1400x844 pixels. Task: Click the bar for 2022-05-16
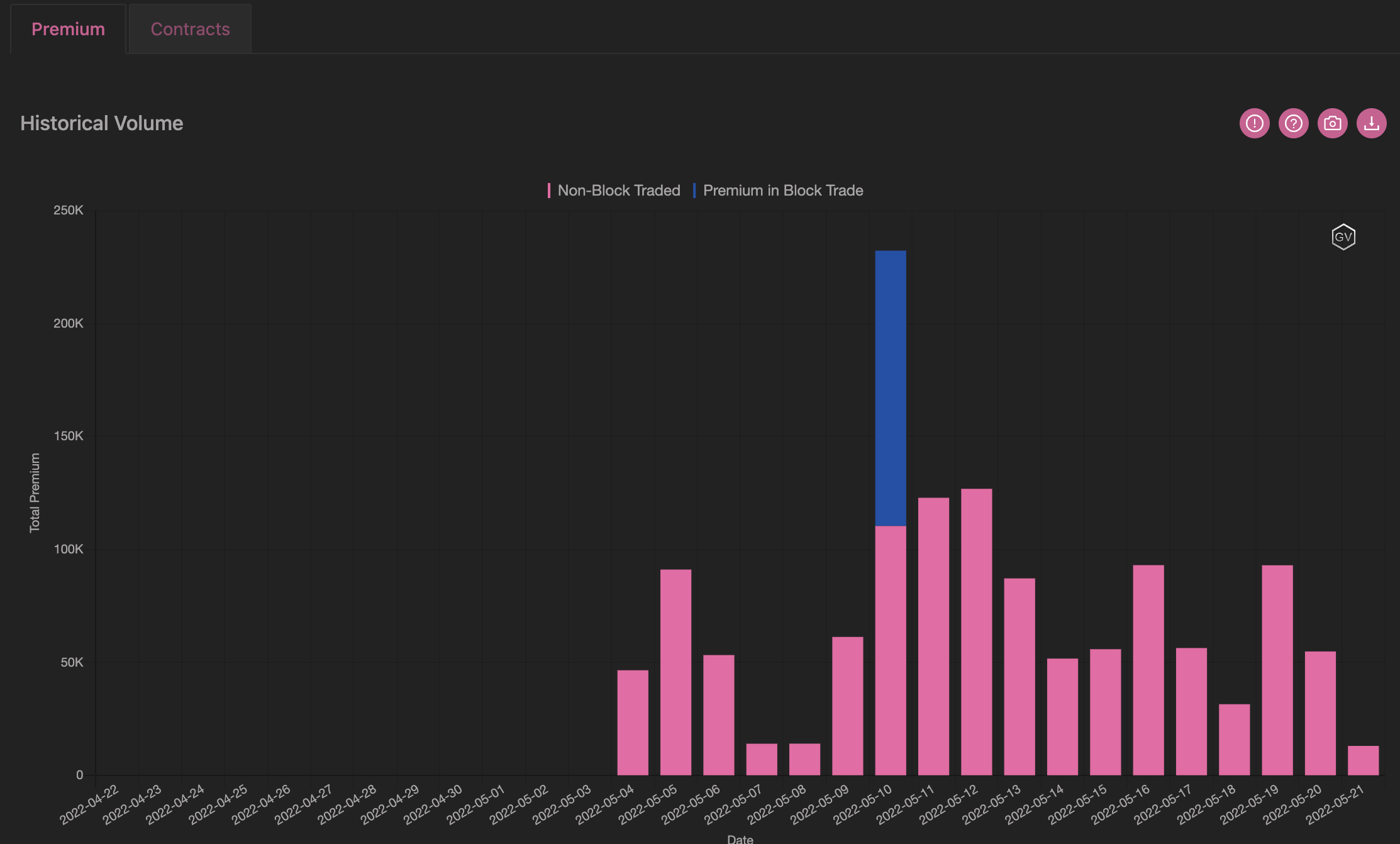[x=1148, y=670]
